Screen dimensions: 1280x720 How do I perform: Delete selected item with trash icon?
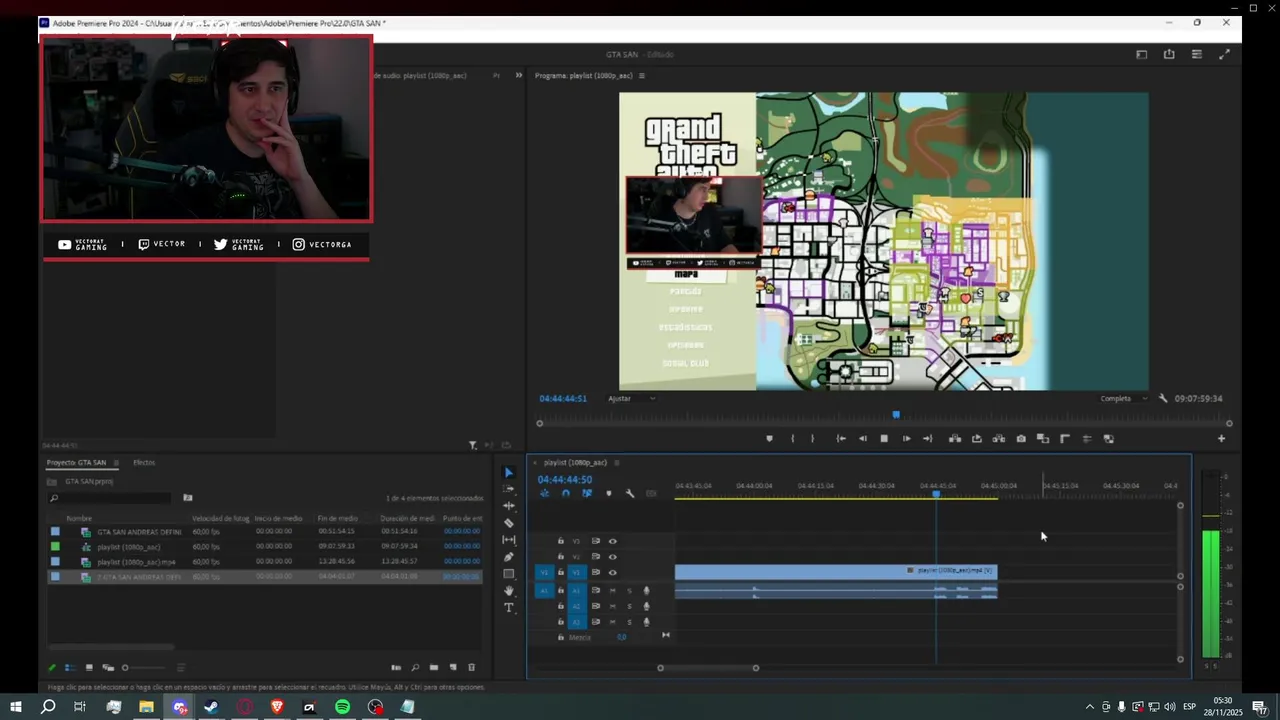pyautogui.click(x=472, y=667)
